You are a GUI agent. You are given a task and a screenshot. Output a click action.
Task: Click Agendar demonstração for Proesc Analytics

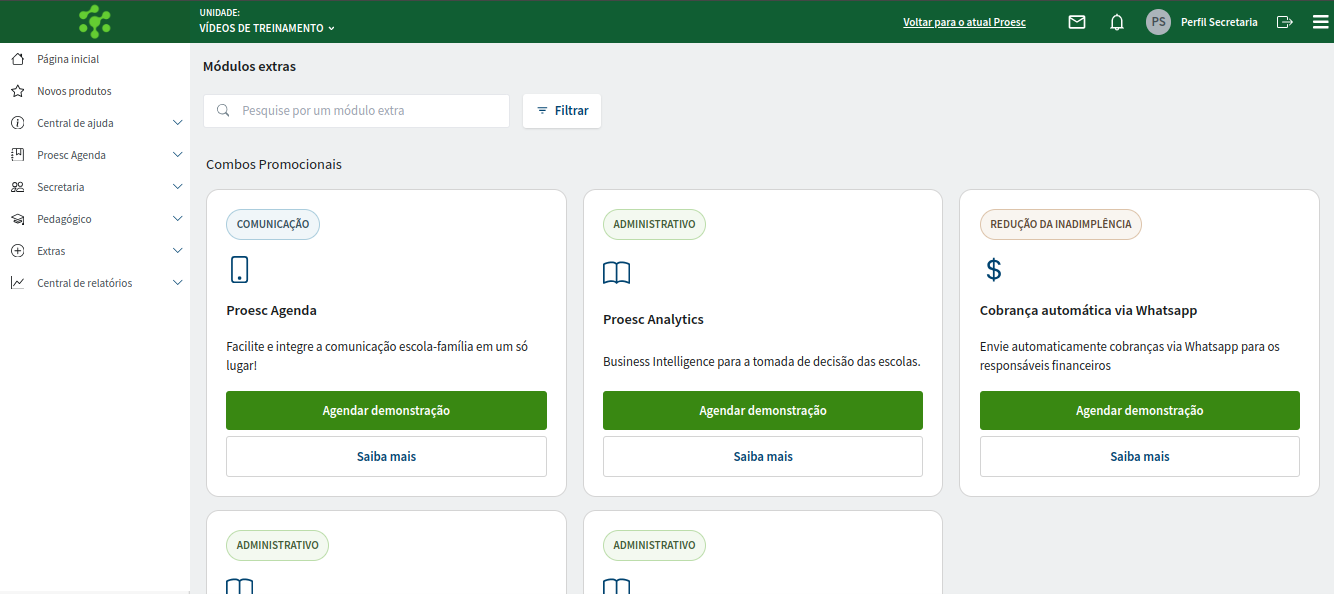(763, 410)
